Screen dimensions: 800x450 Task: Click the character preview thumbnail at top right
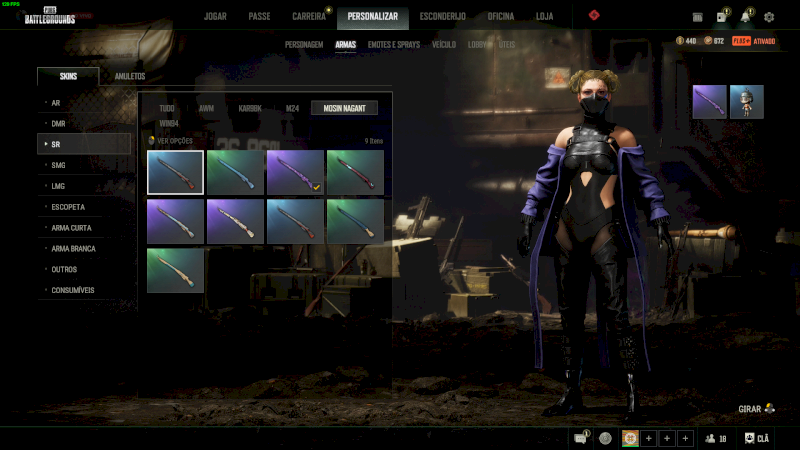click(746, 102)
